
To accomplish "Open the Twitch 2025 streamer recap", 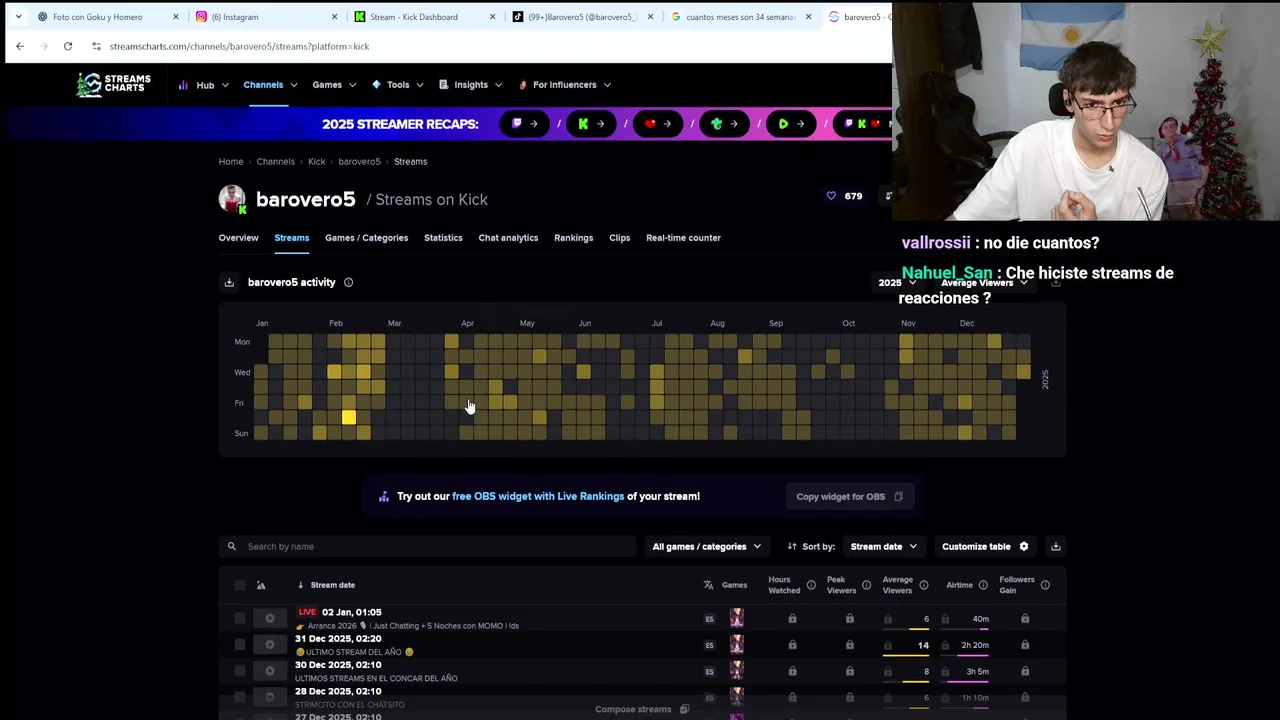I will (525, 124).
